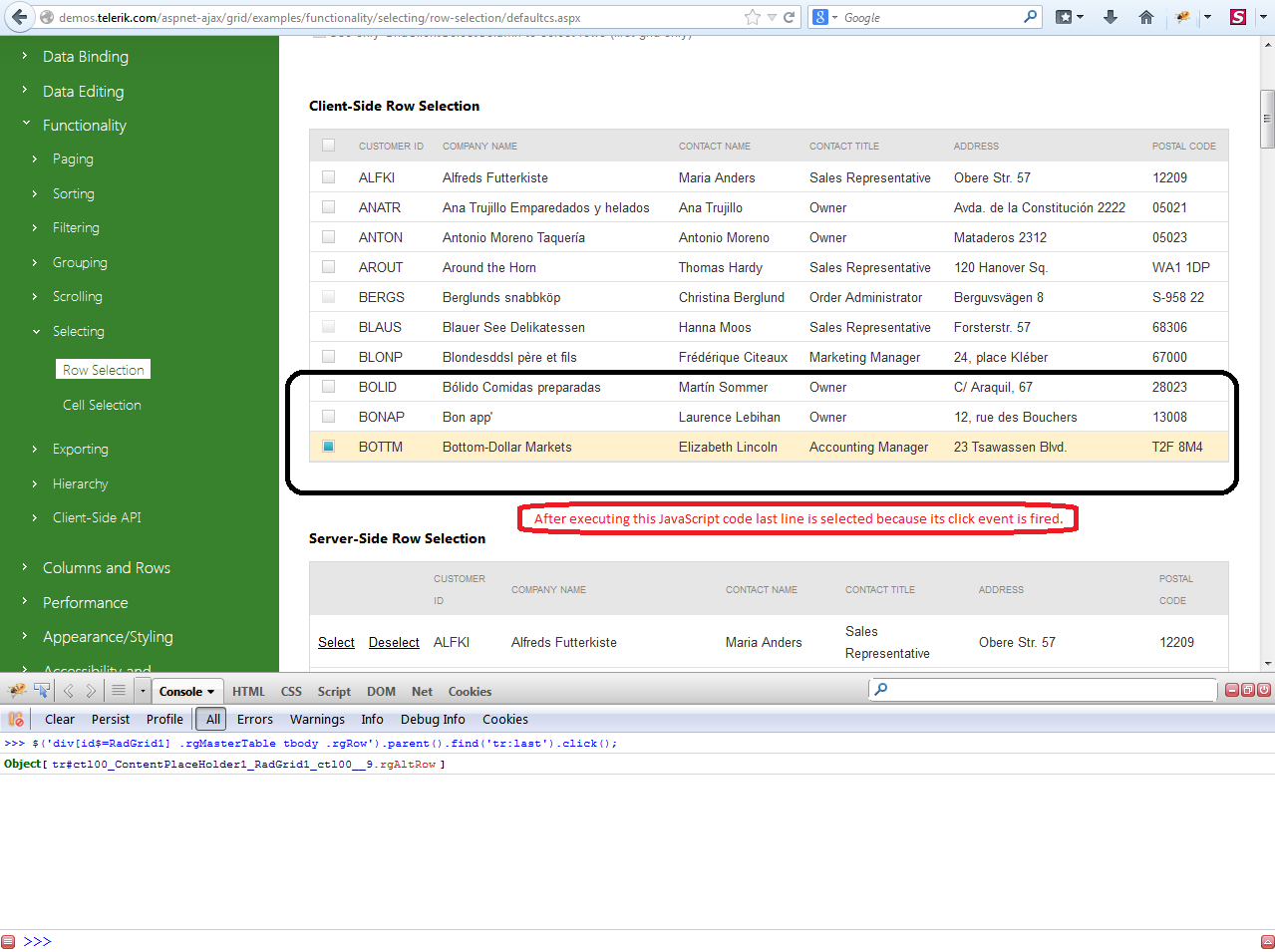Toggle the Persist console button

click(111, 719)
